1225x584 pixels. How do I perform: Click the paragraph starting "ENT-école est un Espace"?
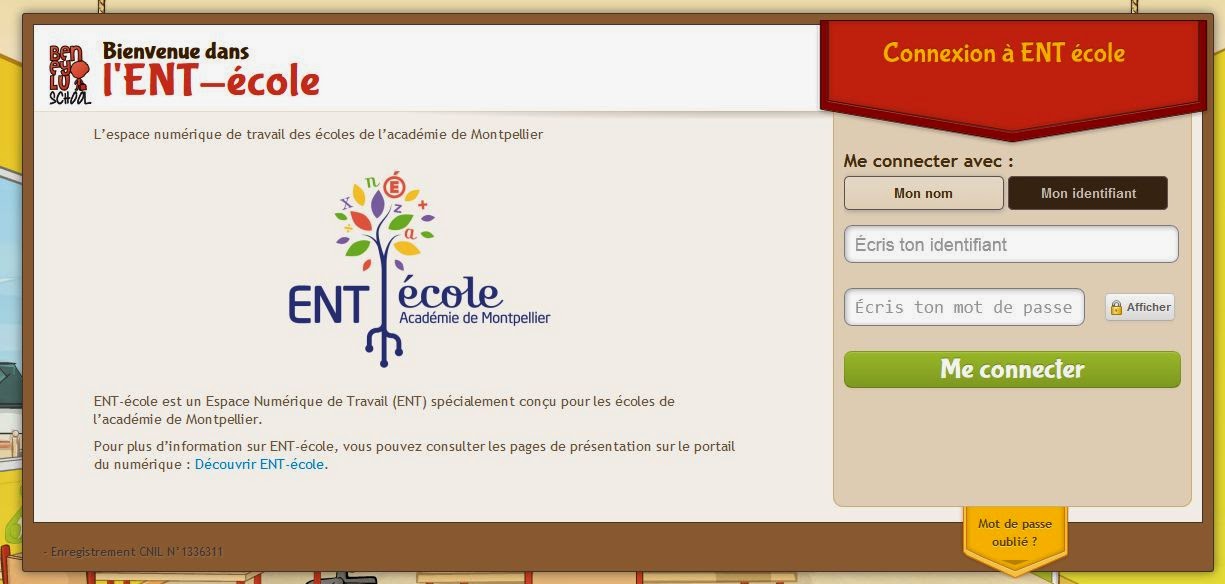384,410
